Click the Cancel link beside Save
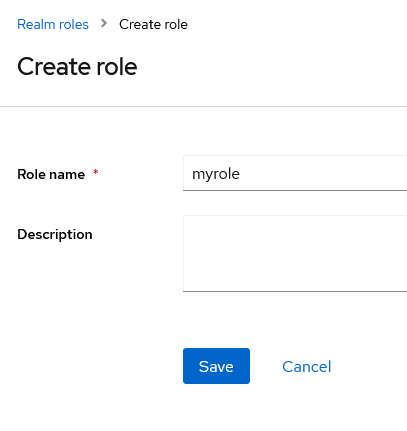This screenshot has height=431, width=407. (307, 366)
